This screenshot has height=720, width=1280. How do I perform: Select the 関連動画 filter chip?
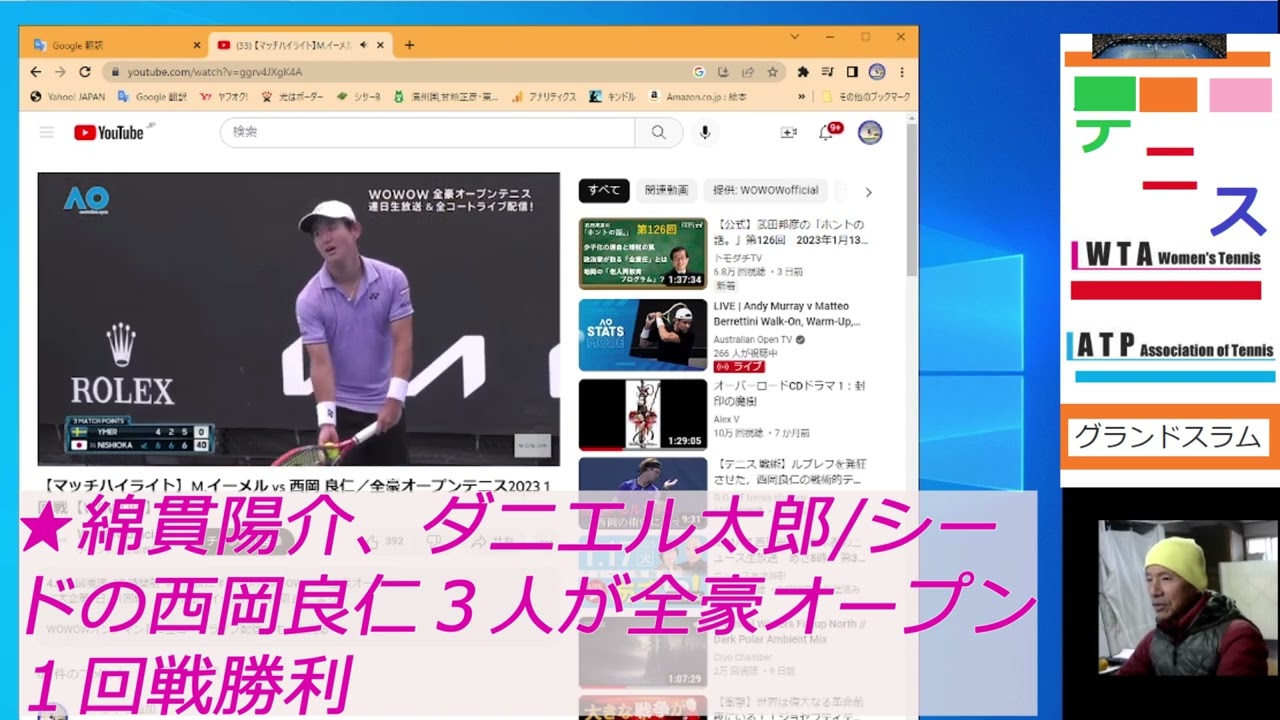point(666,190)
